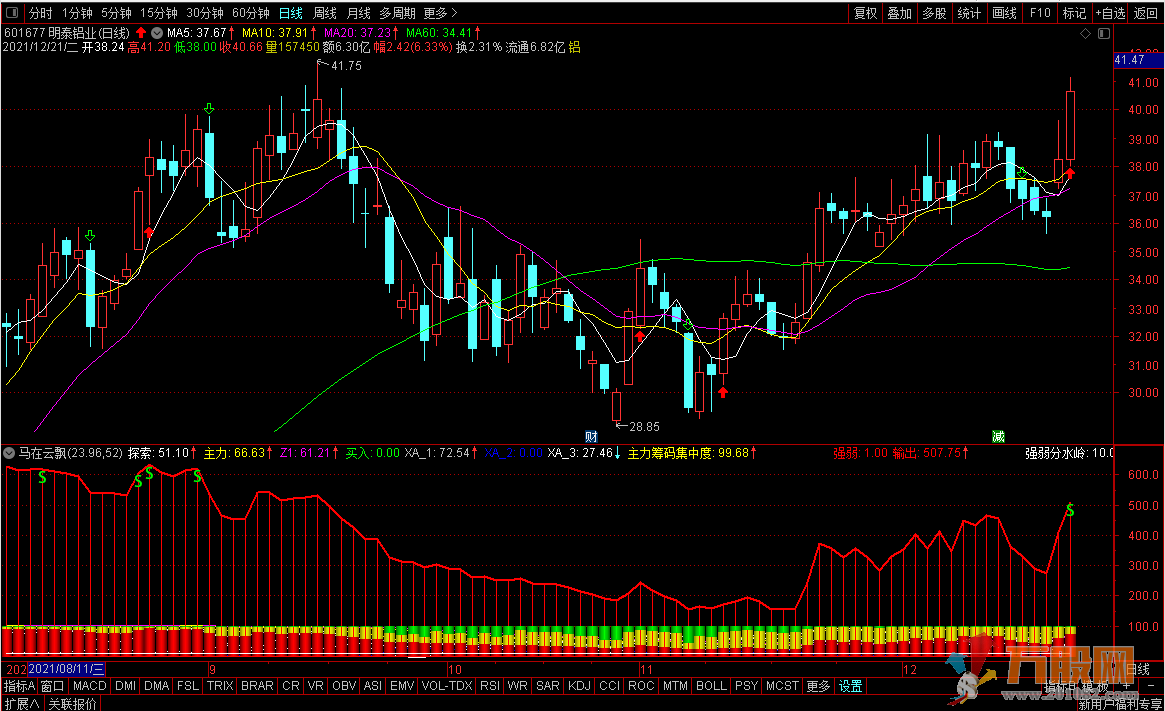Viewport: 1165px width, 711px height.
Task: Select the MACD indicator tab
Action: [89, 686]
